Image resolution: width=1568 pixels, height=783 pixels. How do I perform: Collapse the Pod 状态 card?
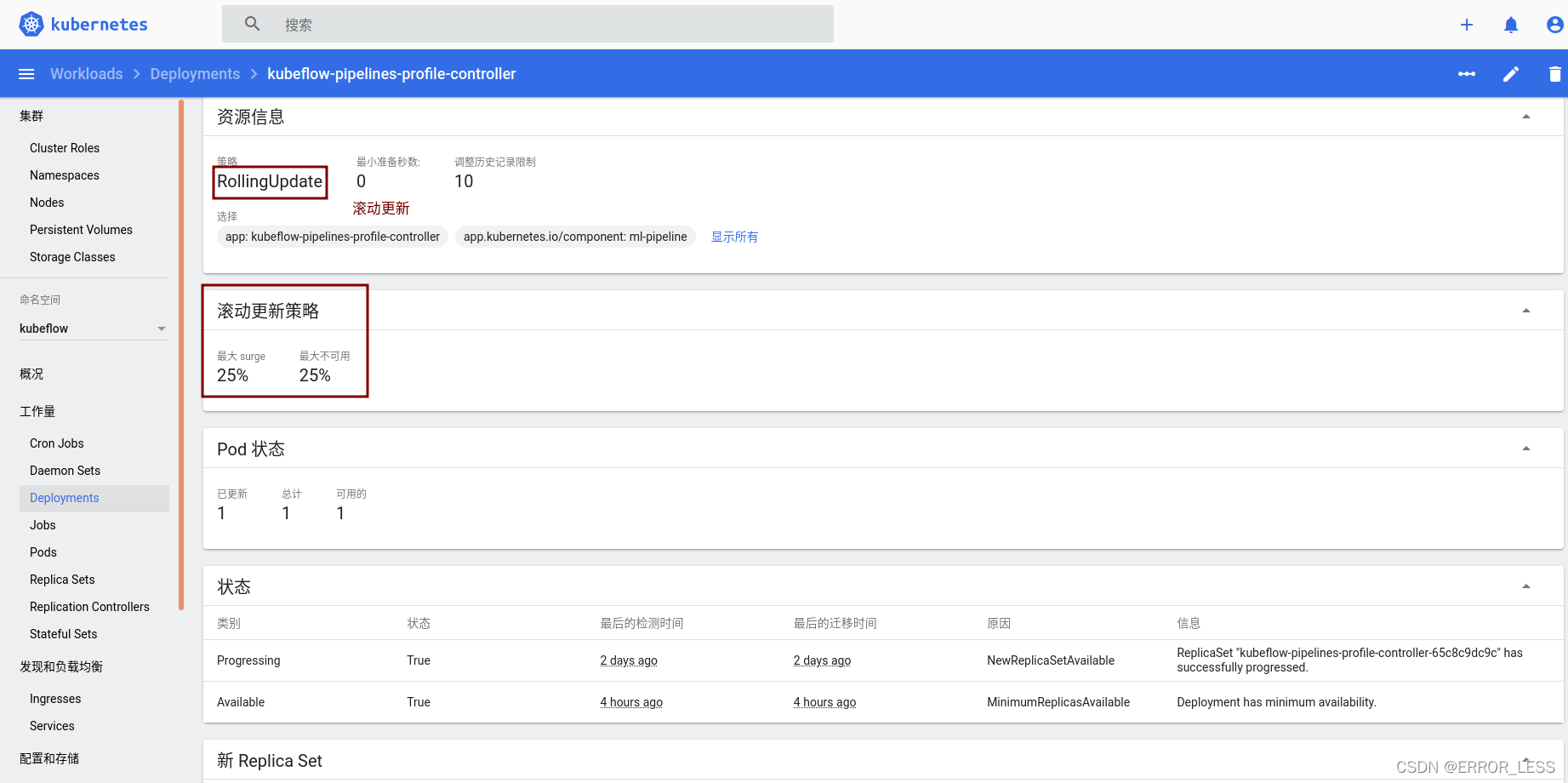(x=1526, y=449)
